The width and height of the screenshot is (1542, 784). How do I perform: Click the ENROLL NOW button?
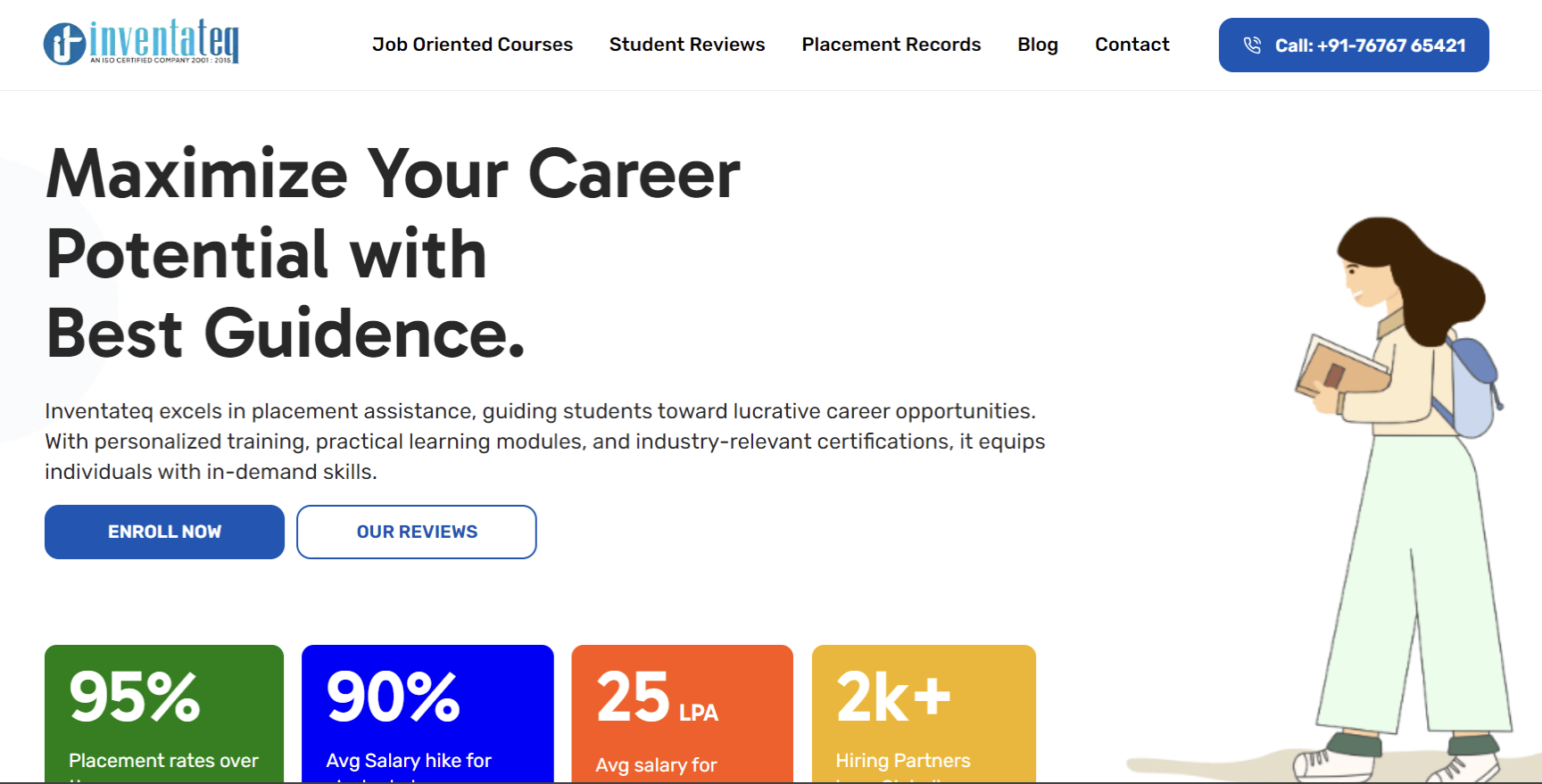tap(164, 532)
